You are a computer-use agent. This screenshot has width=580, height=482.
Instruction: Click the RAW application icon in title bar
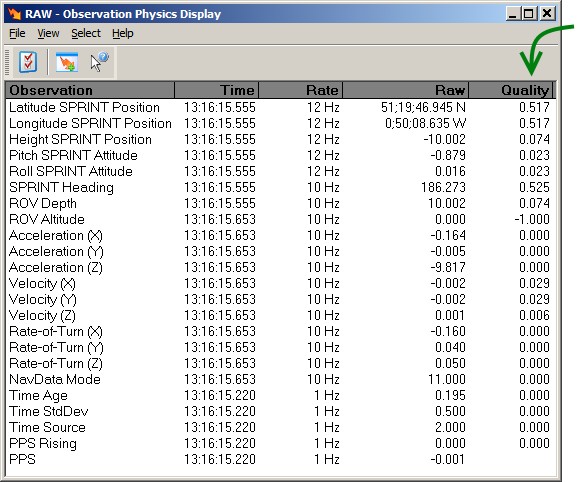pos(14,14)
